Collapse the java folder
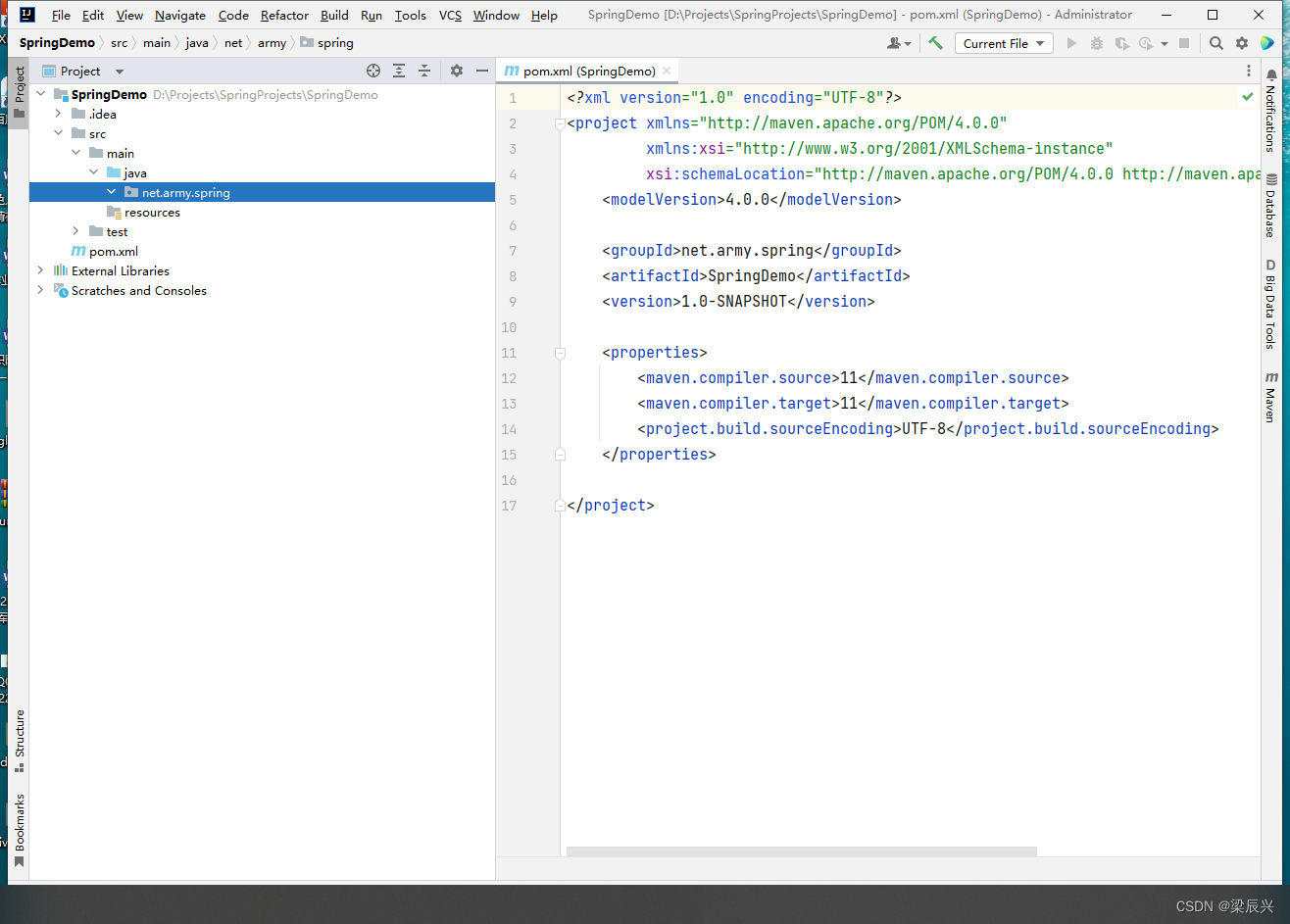Image resolution: width=1290 pixels, height=924 pixels. pos(94,172)
